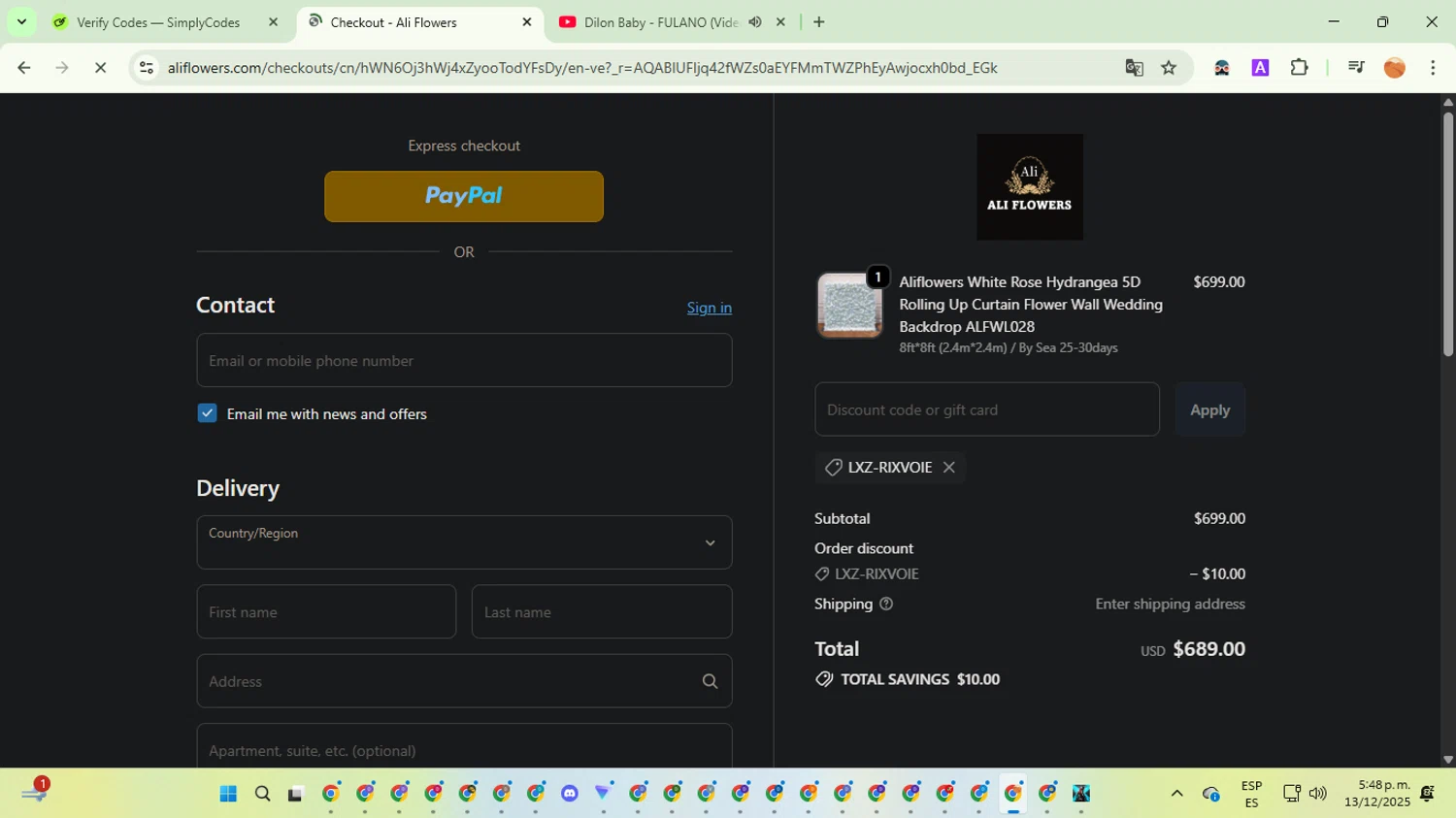Open the Chrome three-dot menu

(x=1433, y=68)
